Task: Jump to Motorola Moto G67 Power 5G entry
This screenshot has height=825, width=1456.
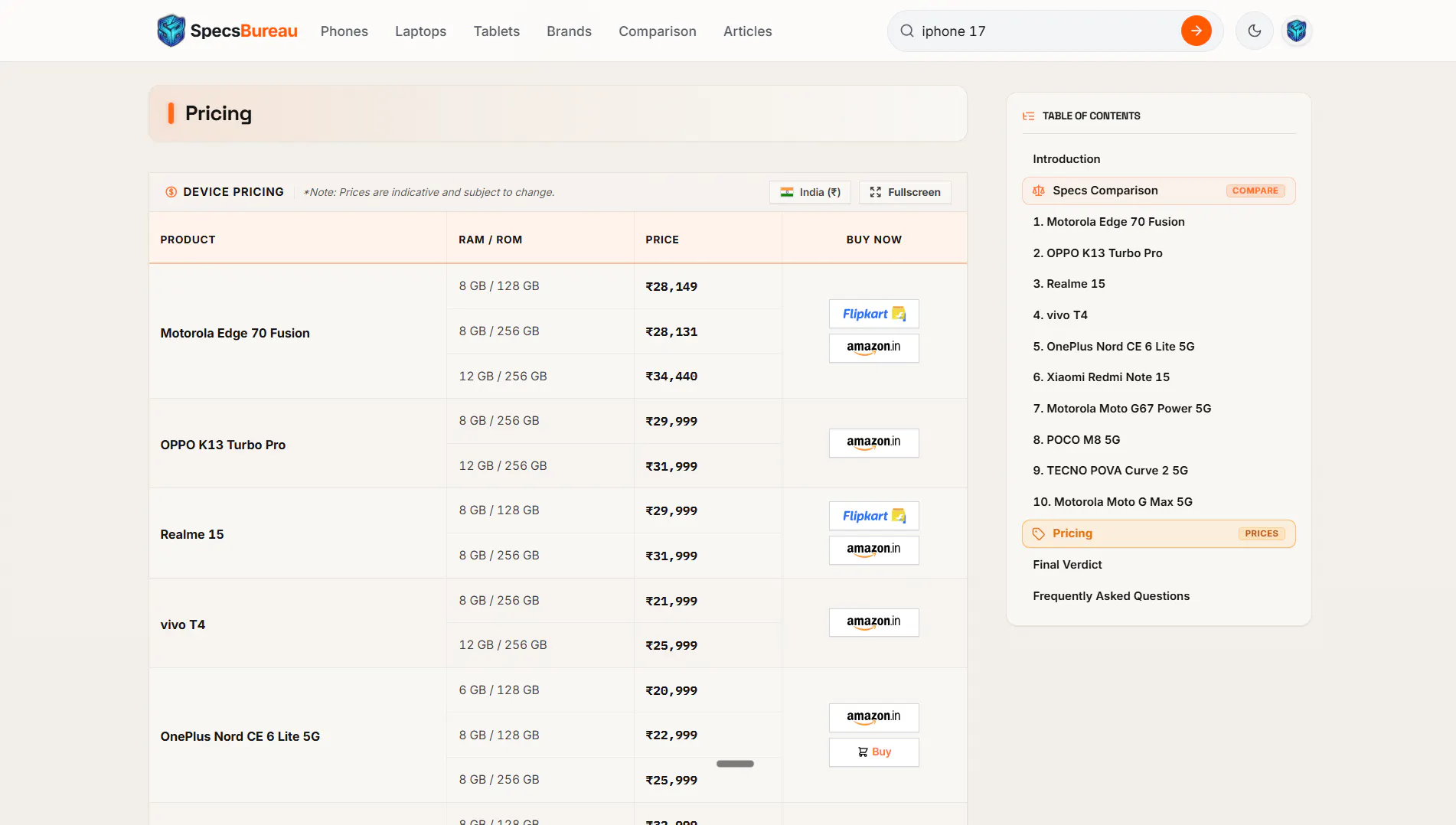Action: [1121, 409]
